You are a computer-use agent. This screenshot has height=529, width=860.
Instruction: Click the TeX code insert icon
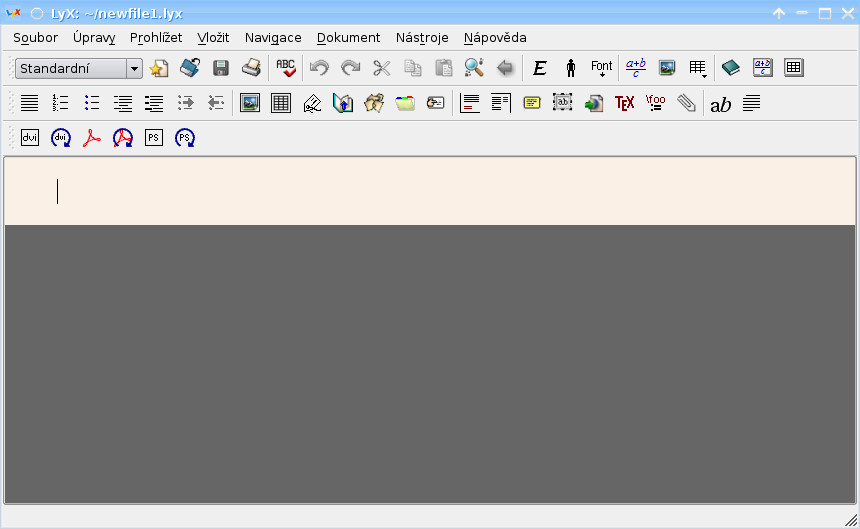pyautogui.click(x=625, y=103)
